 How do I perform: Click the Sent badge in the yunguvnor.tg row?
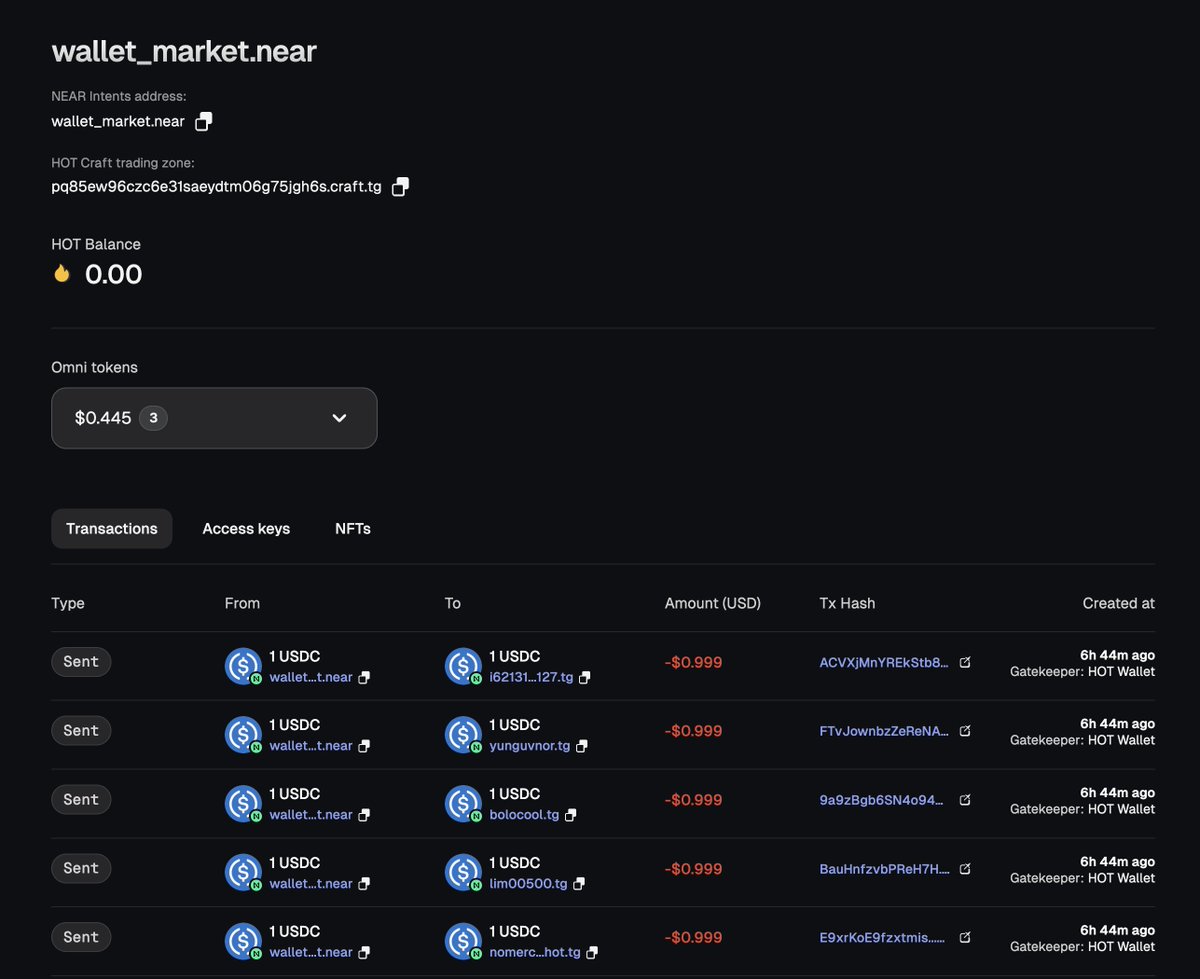[81, 730]
